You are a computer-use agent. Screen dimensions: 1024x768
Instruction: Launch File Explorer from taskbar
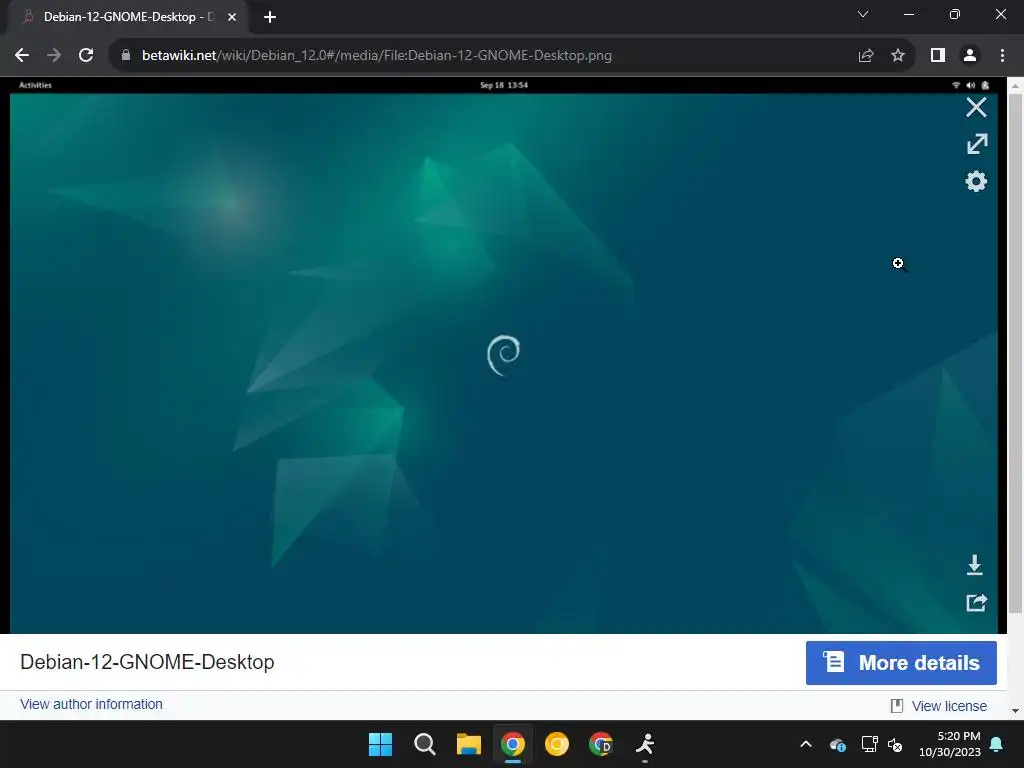click(468, 744)
